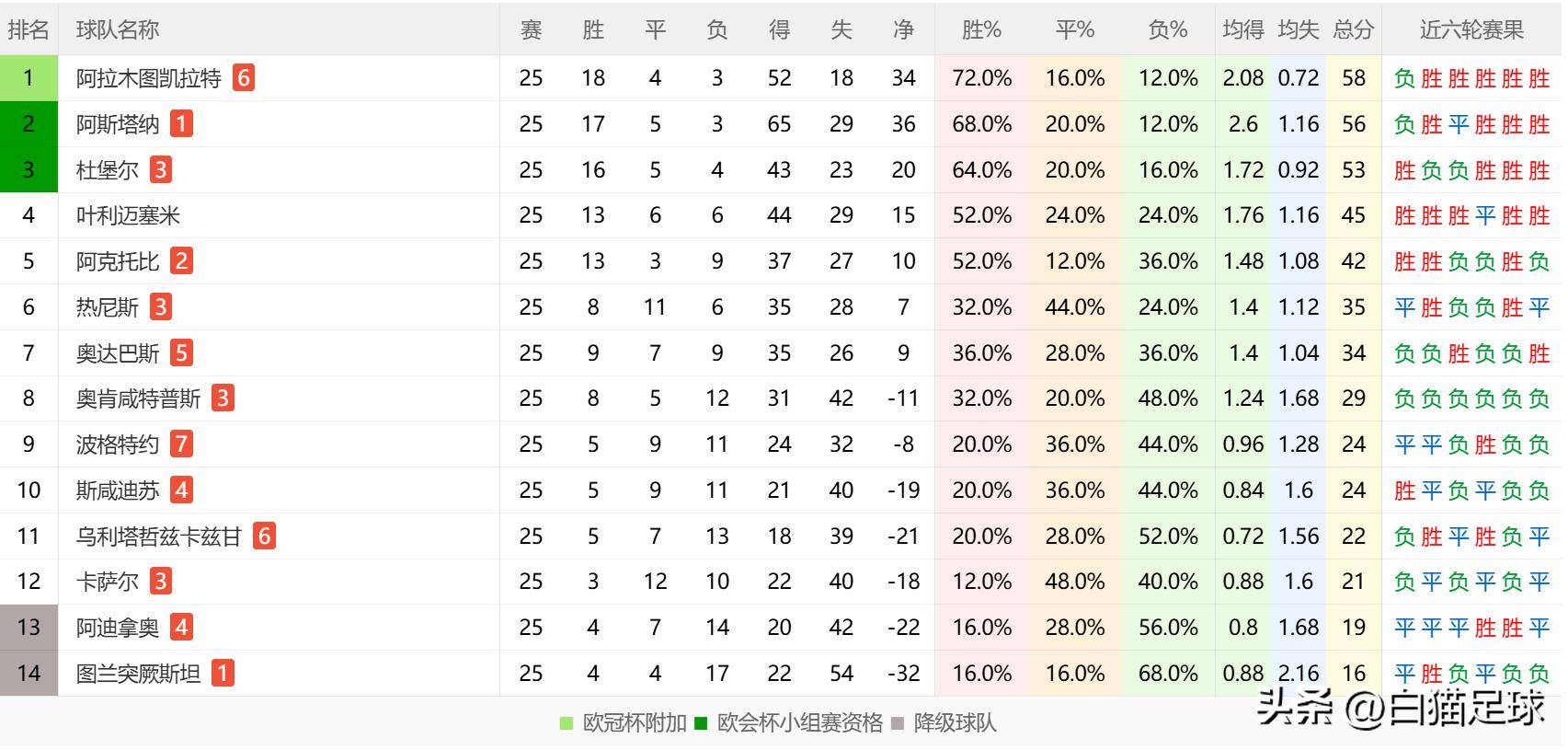
Task: Open the 热尼斯 team link
Action: (x=108, y=307)
